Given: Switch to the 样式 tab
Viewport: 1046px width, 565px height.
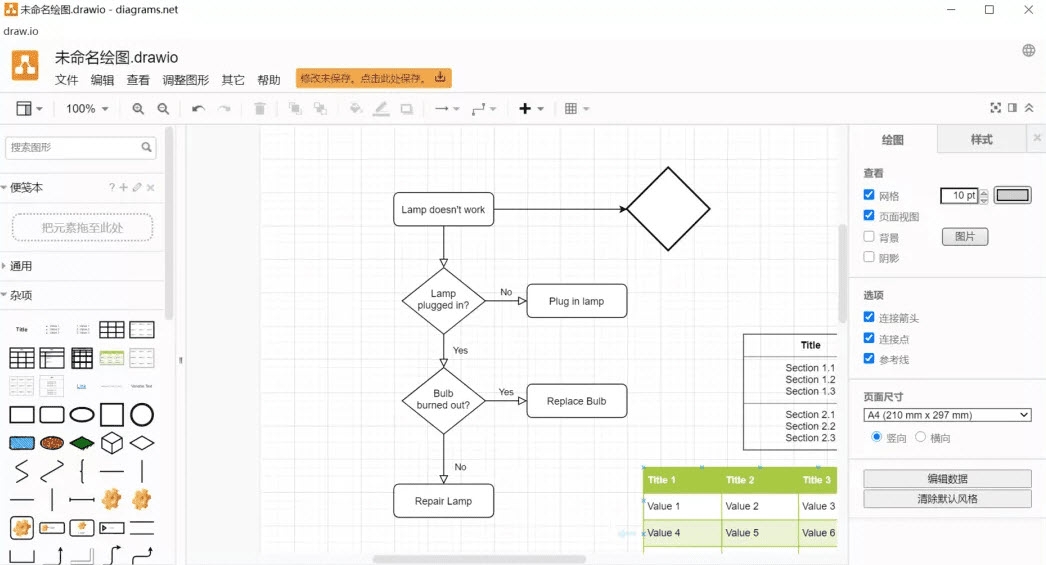Looking at the screenshot, I should (x=981, y=139).
